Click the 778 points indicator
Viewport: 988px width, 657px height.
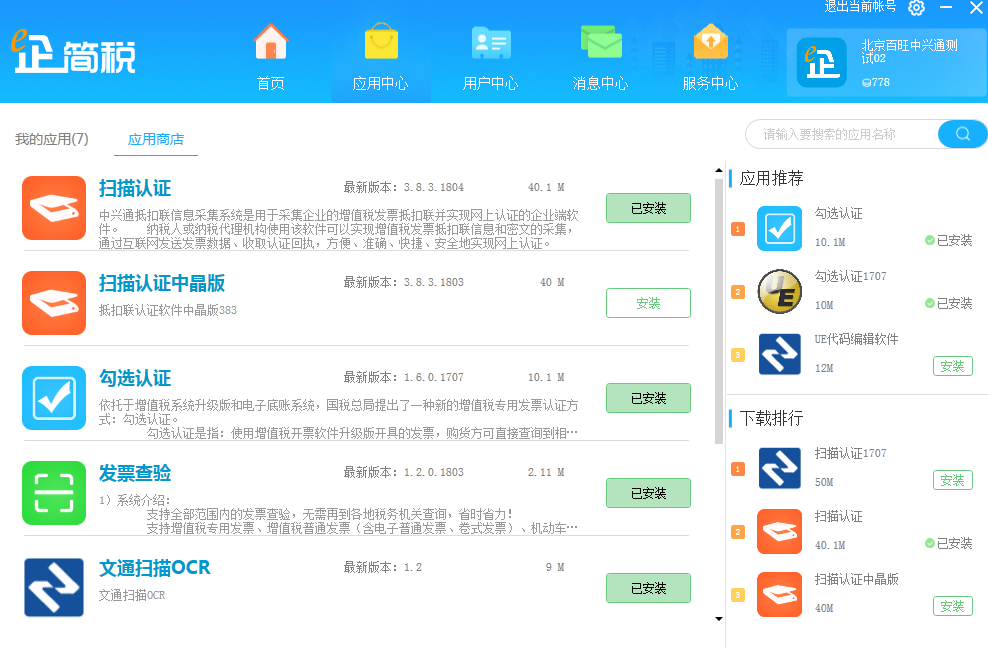click(876, 83)
